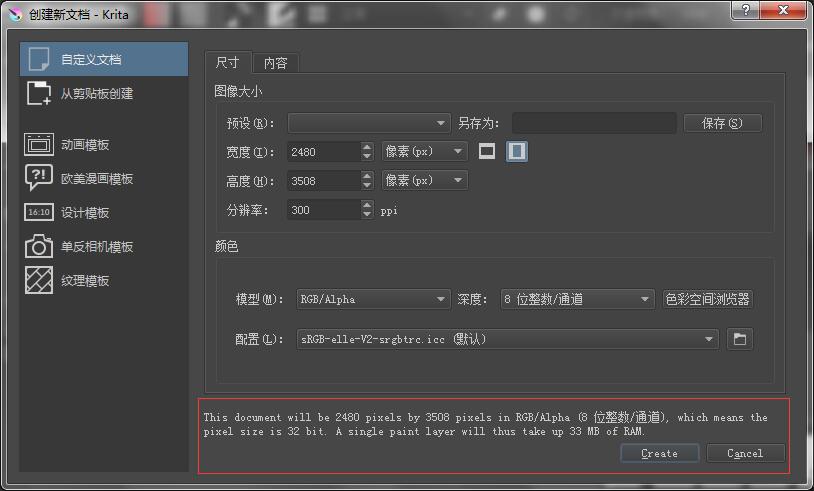Decrease width with the down arrow
This screenshot has height=491, width=814.
coord(367,156)
